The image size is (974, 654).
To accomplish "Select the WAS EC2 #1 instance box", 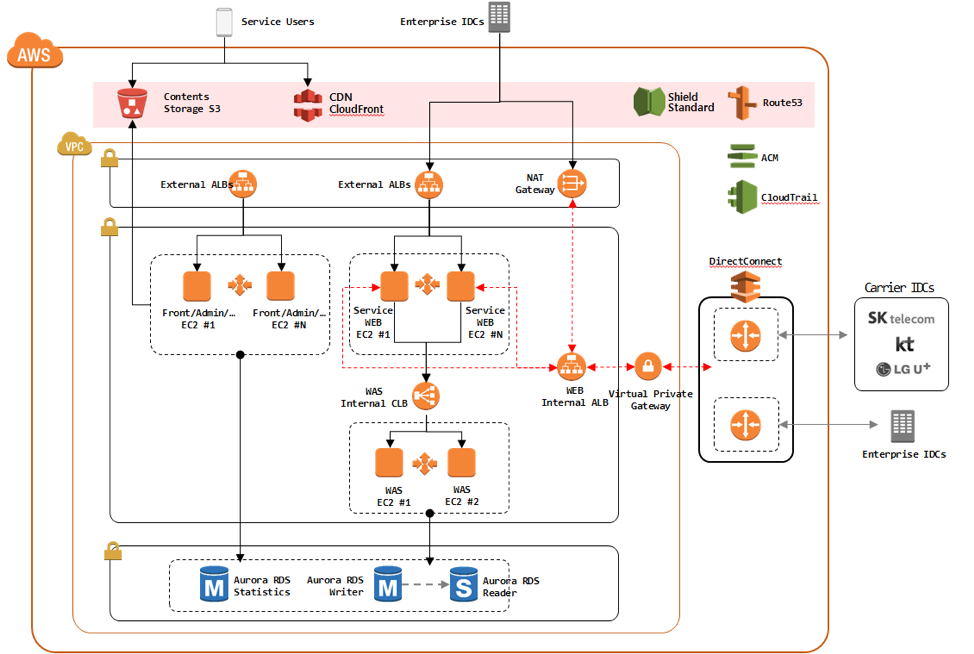I will pos(389,463).
